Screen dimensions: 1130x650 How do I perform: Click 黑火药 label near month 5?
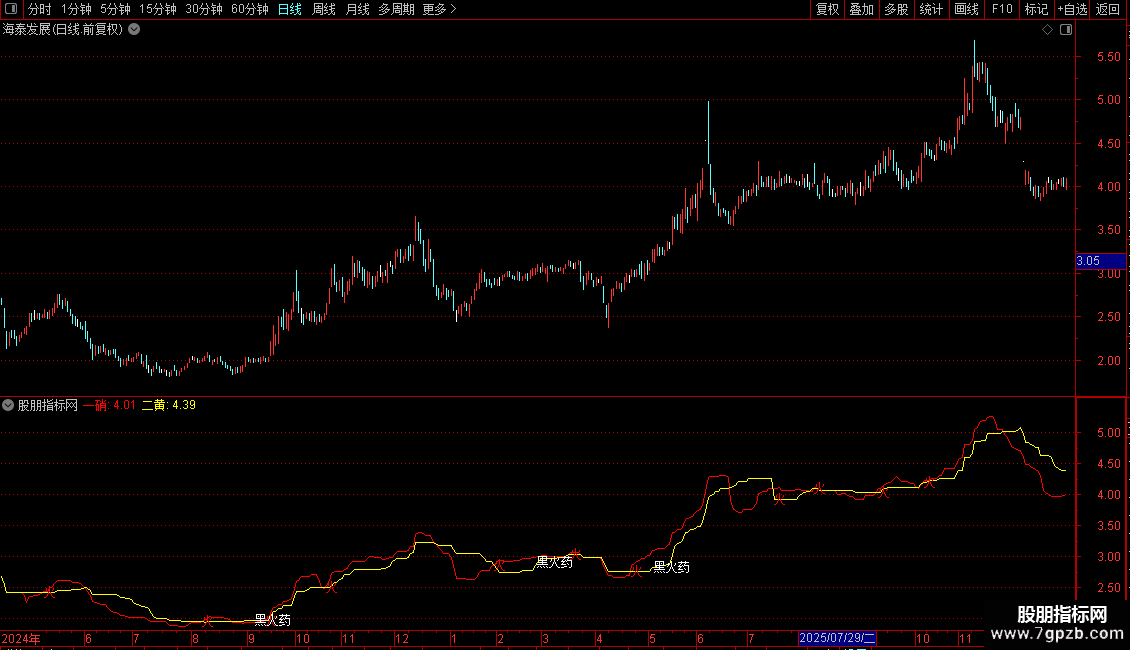(x=672, y=568)
